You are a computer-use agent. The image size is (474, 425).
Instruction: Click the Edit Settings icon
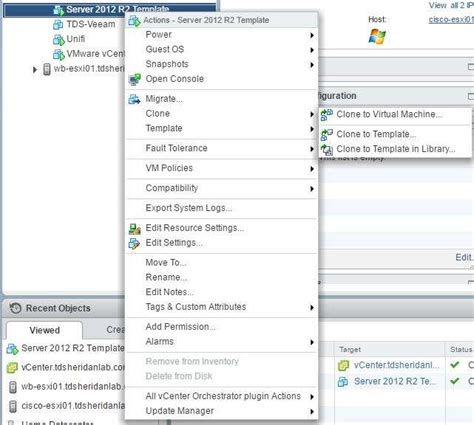coord(134,243)
